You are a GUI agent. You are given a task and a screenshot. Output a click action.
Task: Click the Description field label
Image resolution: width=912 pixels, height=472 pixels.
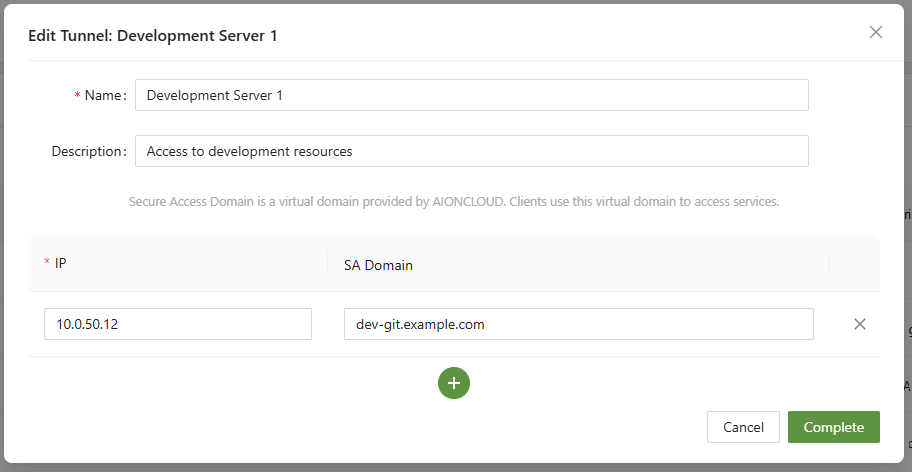coord(89,152)
